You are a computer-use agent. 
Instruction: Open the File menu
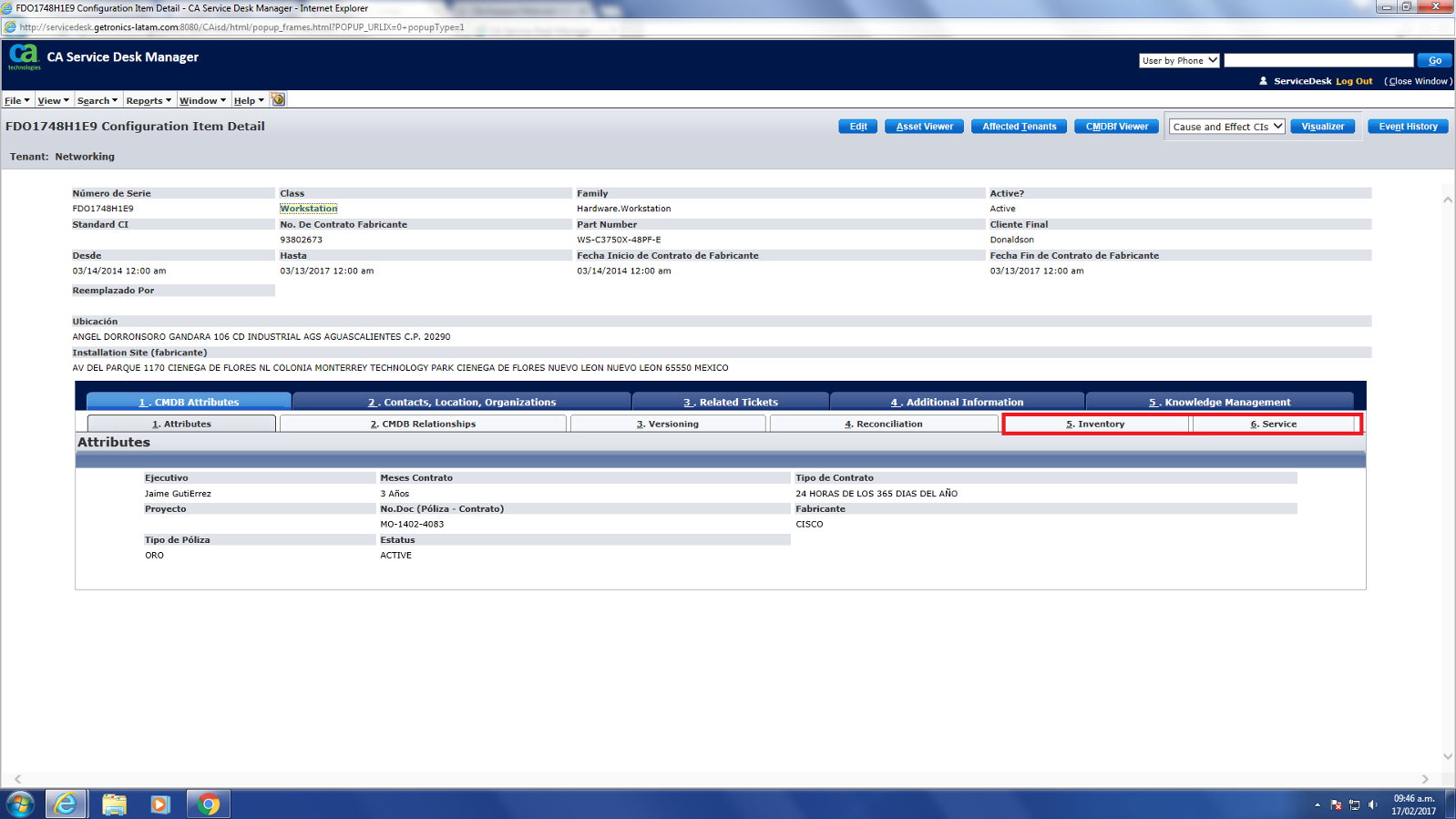[x=17, y=100]
